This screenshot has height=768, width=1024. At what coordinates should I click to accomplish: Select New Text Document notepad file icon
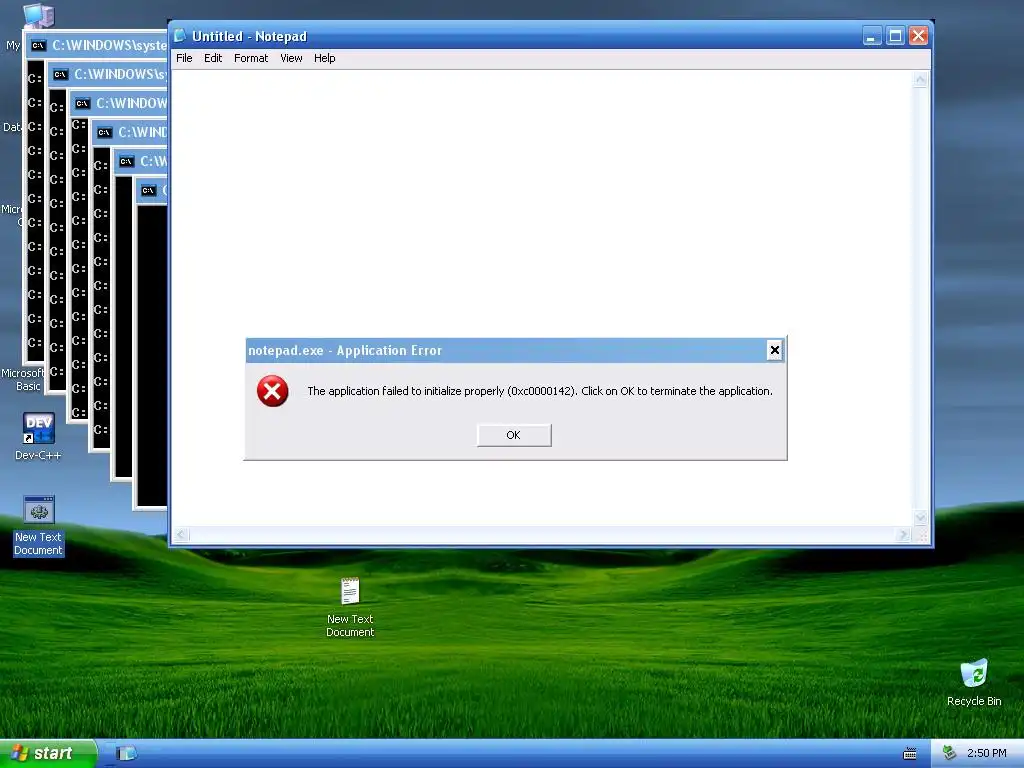pyautogui.click(x=350, y=591)
